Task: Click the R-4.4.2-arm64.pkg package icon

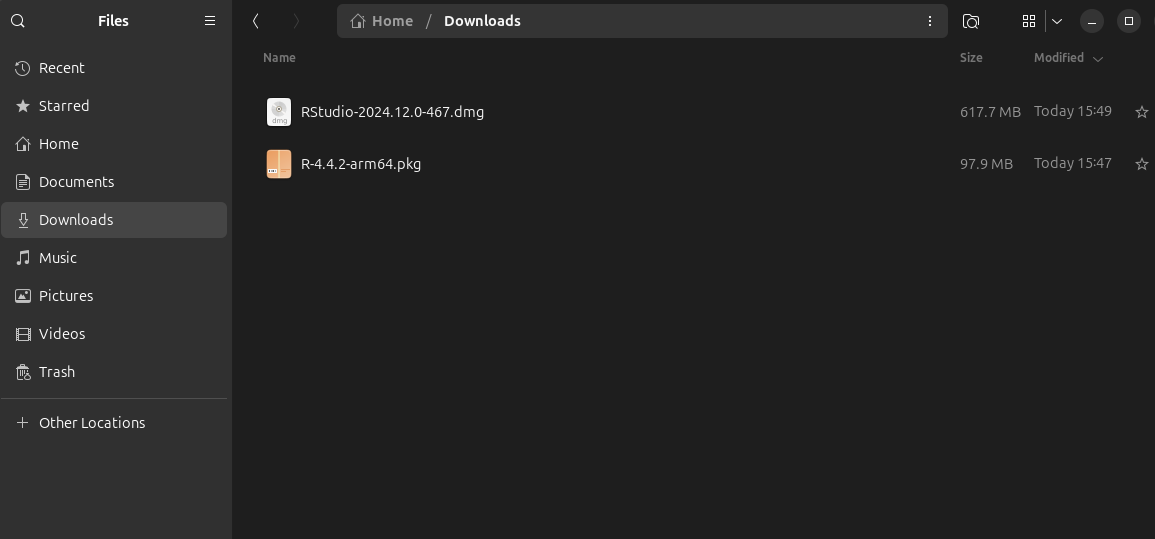Action: pos(279,164)
